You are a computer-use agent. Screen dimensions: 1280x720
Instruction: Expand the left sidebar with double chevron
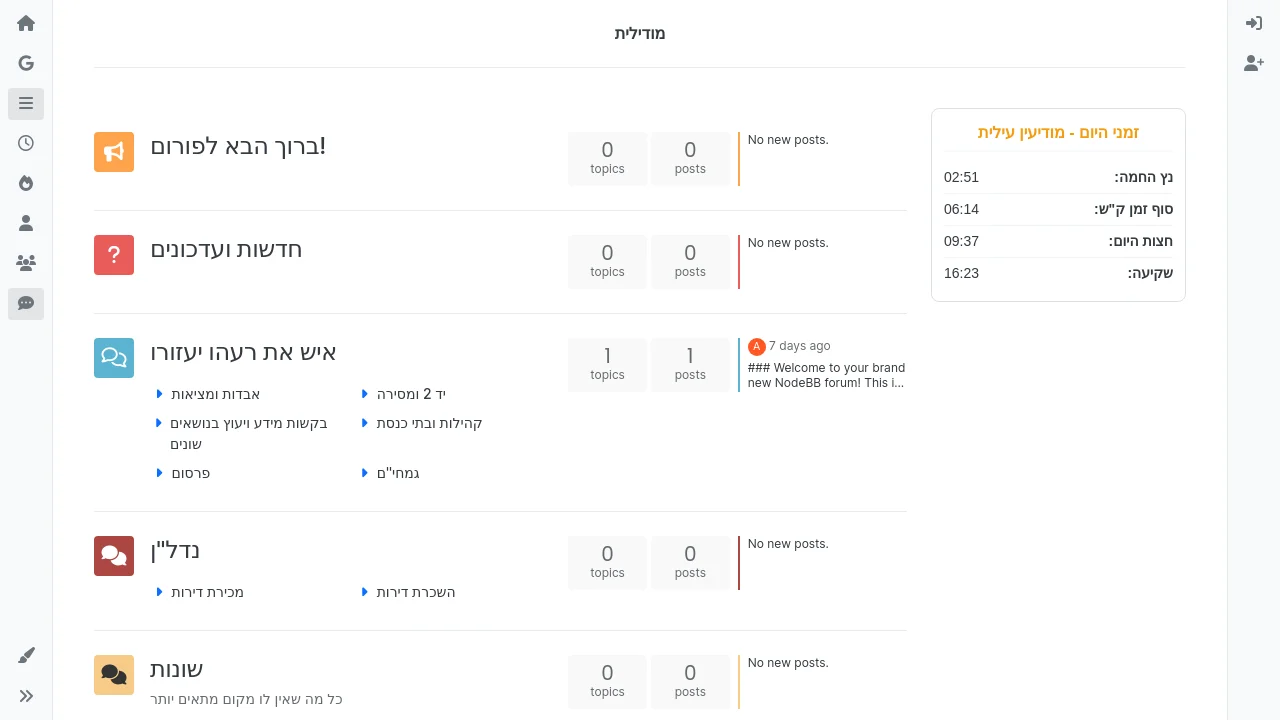click(x=26, y=696)
